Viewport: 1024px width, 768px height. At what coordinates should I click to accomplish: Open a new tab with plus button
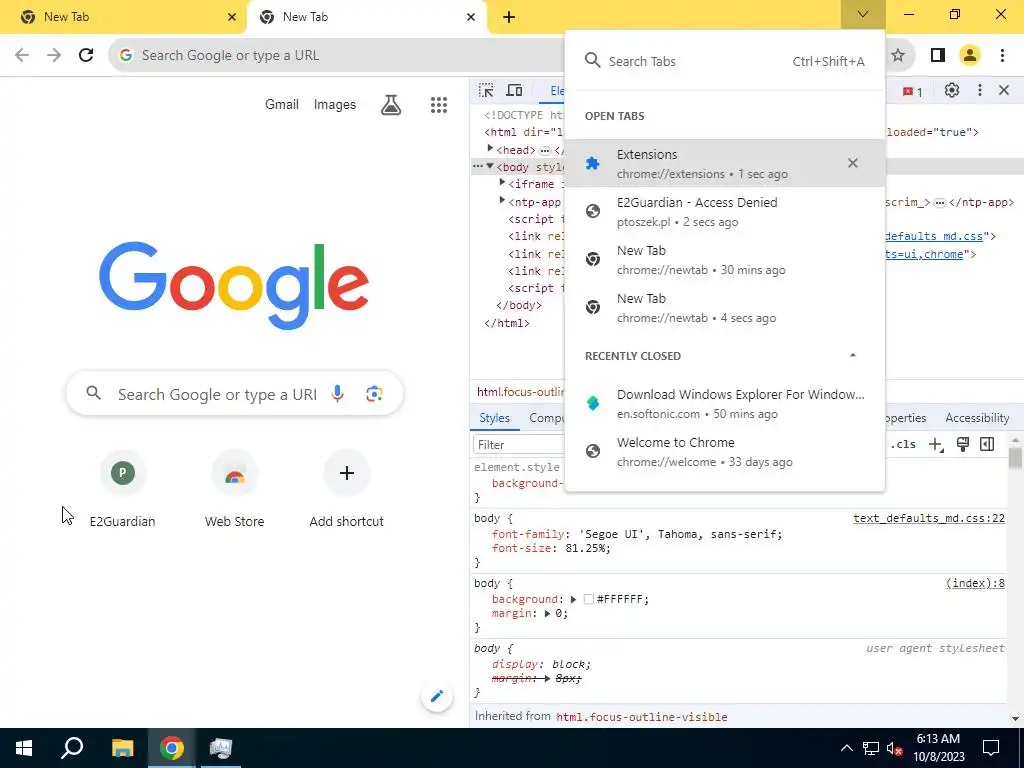click(509, 17)
